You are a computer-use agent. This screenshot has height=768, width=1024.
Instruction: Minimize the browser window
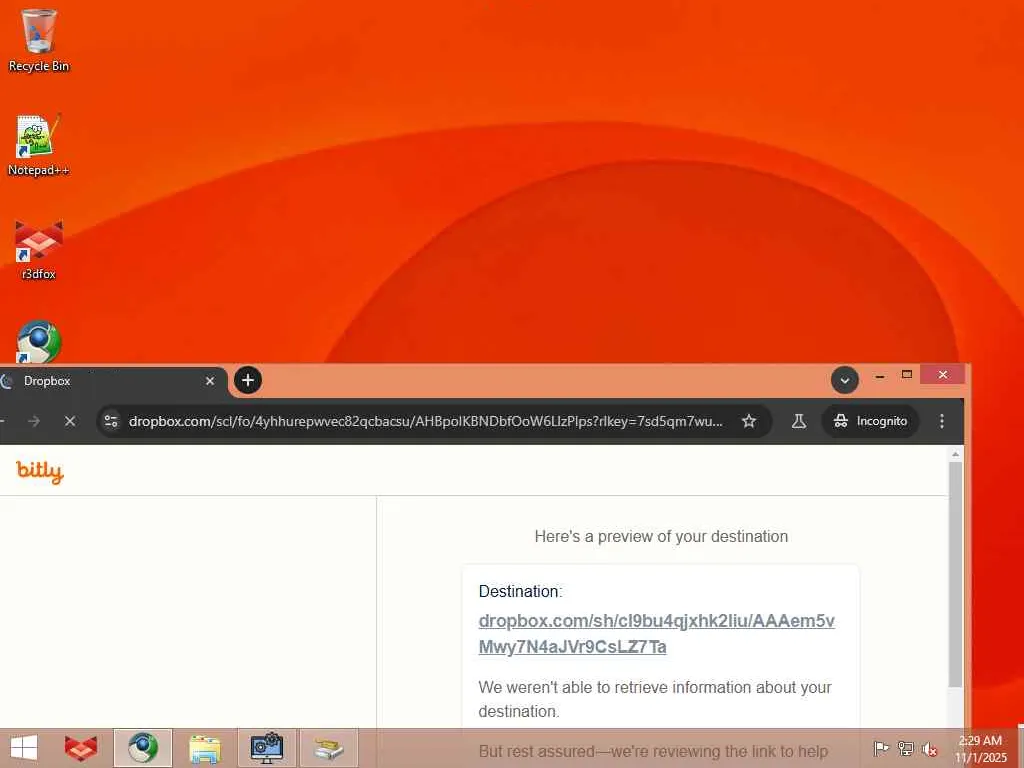[880, 375]
